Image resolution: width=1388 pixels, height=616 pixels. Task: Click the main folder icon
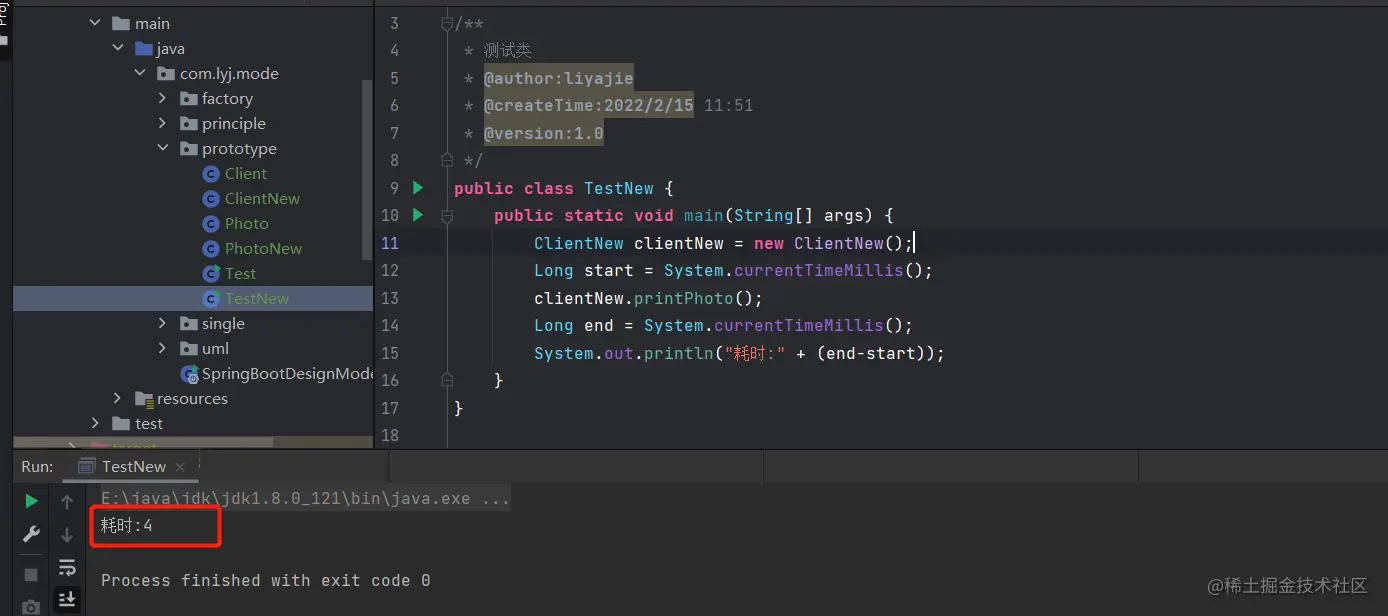pyautogui.click(x=121, y=24)
